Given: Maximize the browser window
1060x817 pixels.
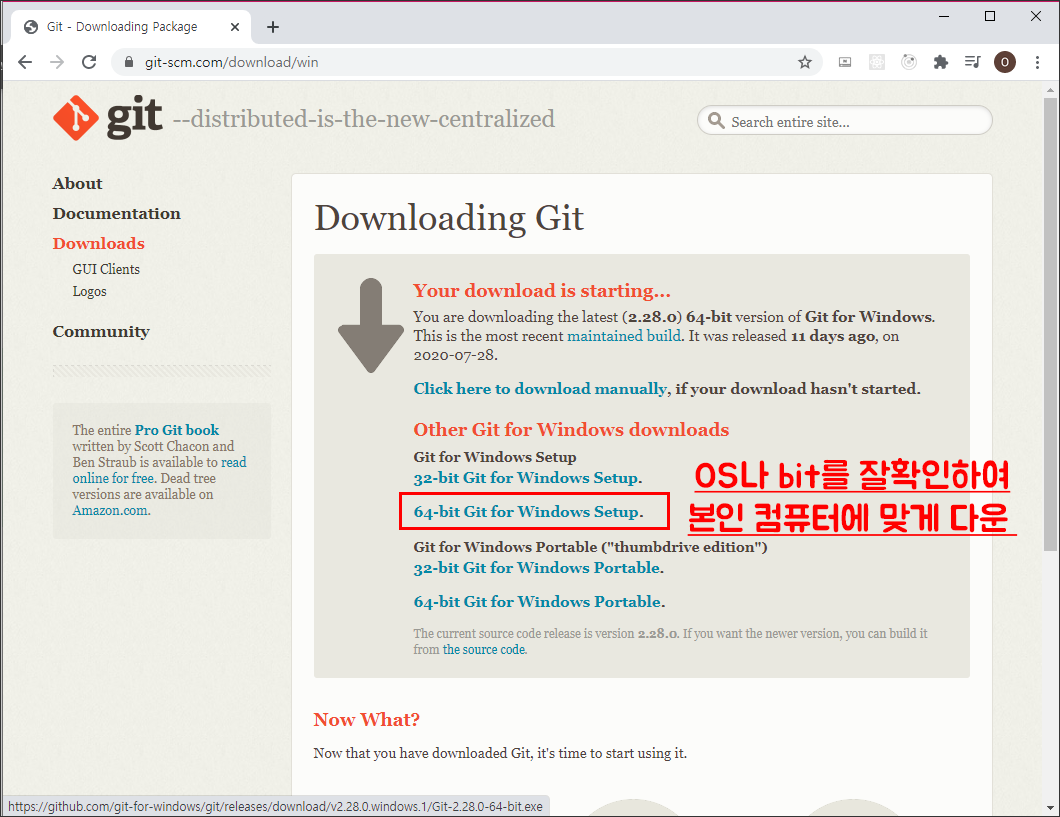Looking at the screenshot, I should coord(990,16).
